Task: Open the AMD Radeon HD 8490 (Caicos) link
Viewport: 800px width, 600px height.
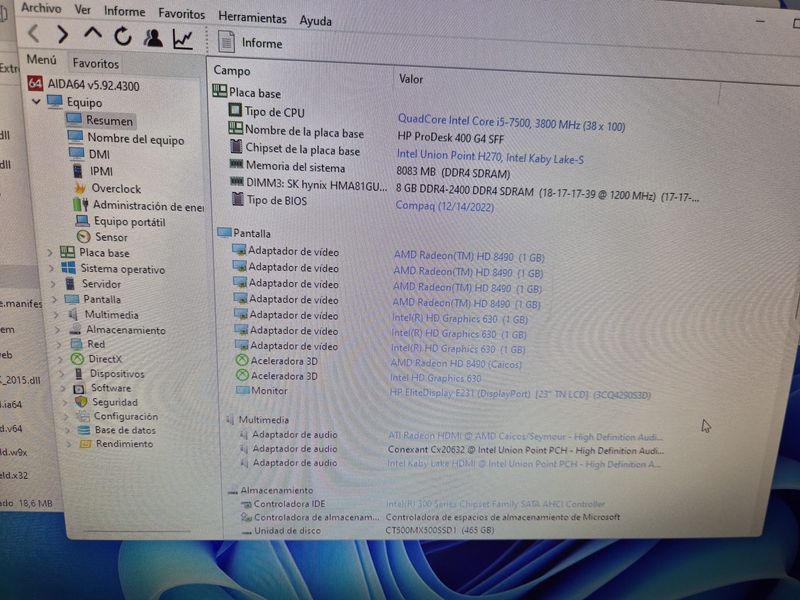Action: tap(456, 364)
